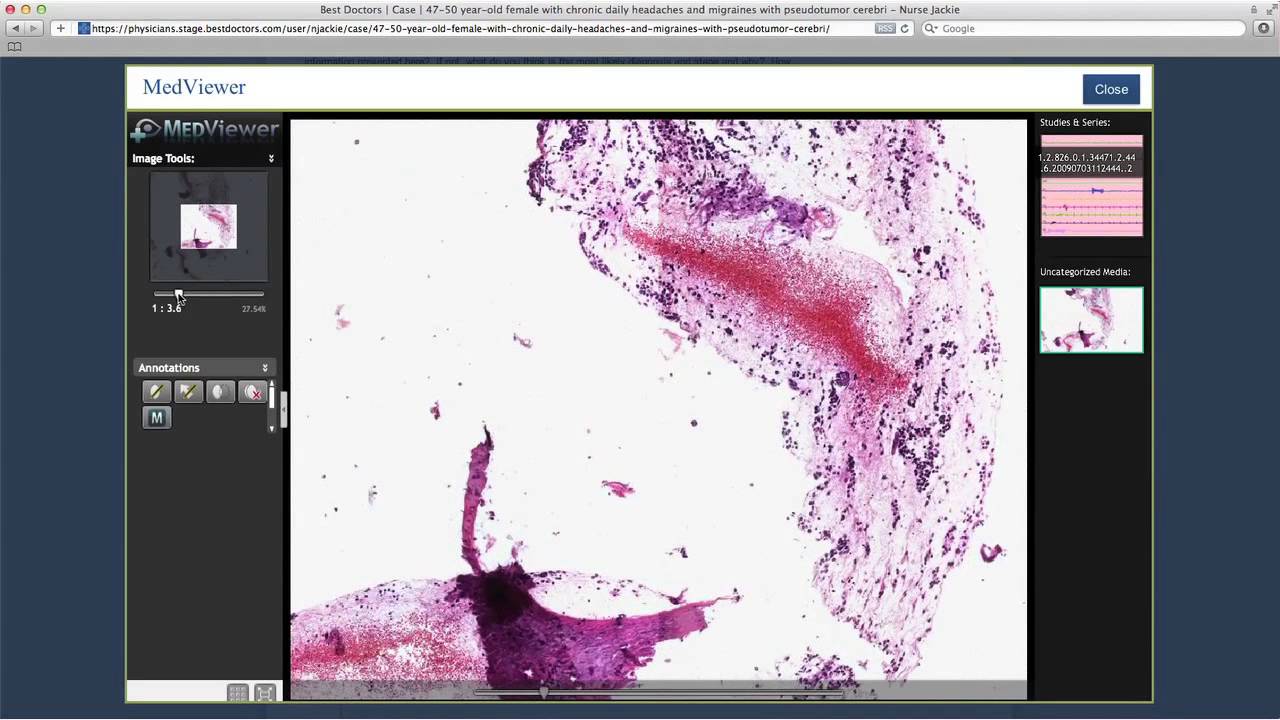Image resolution: width=1280 pixels, height=720 pixels.
Task: Click the add bookmark plus button
Action: 60,28
